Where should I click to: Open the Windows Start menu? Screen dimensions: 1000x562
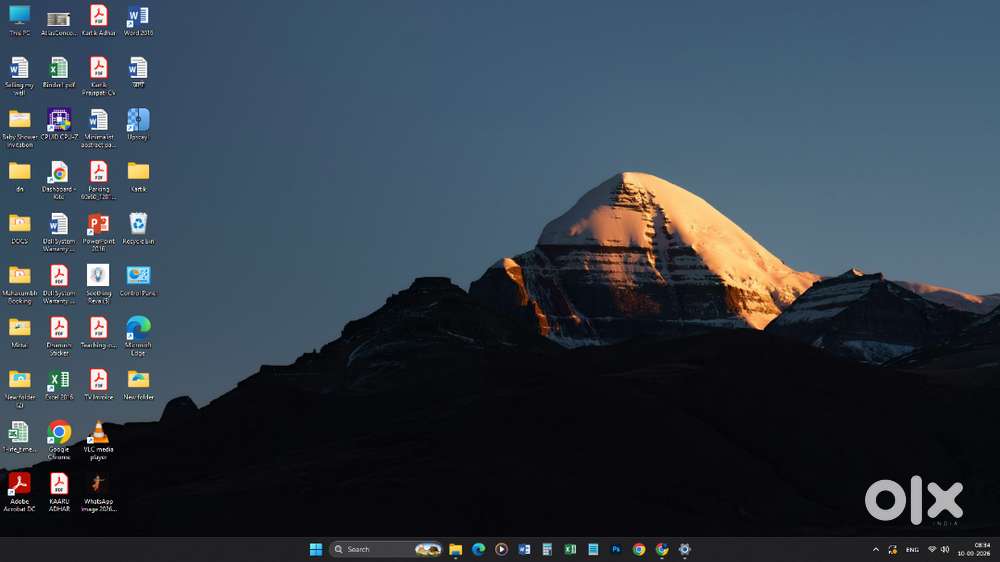(x=316, y=549)
